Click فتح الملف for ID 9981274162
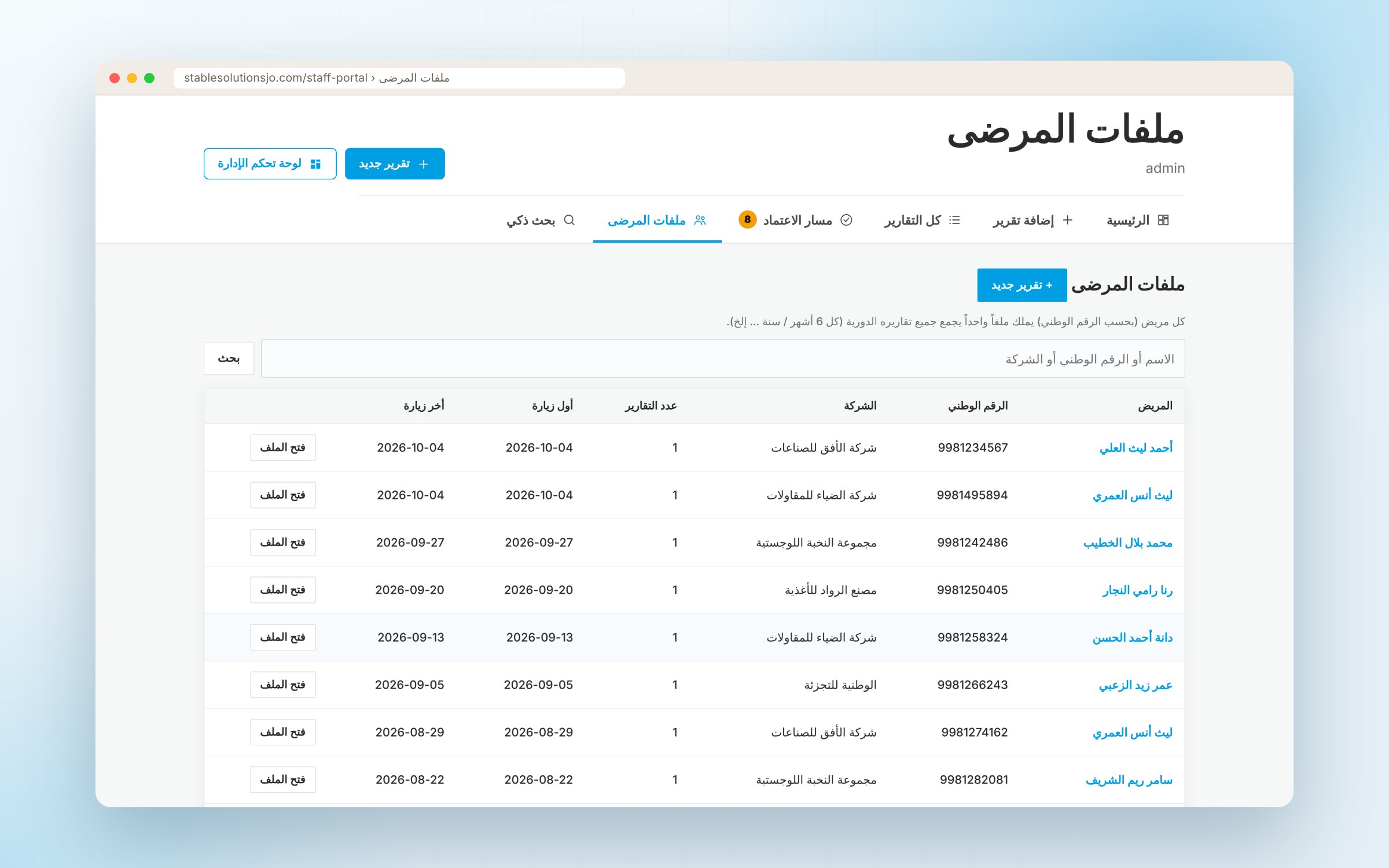The width and height of the screenshot is (1389, 868). tap(283, 733)
